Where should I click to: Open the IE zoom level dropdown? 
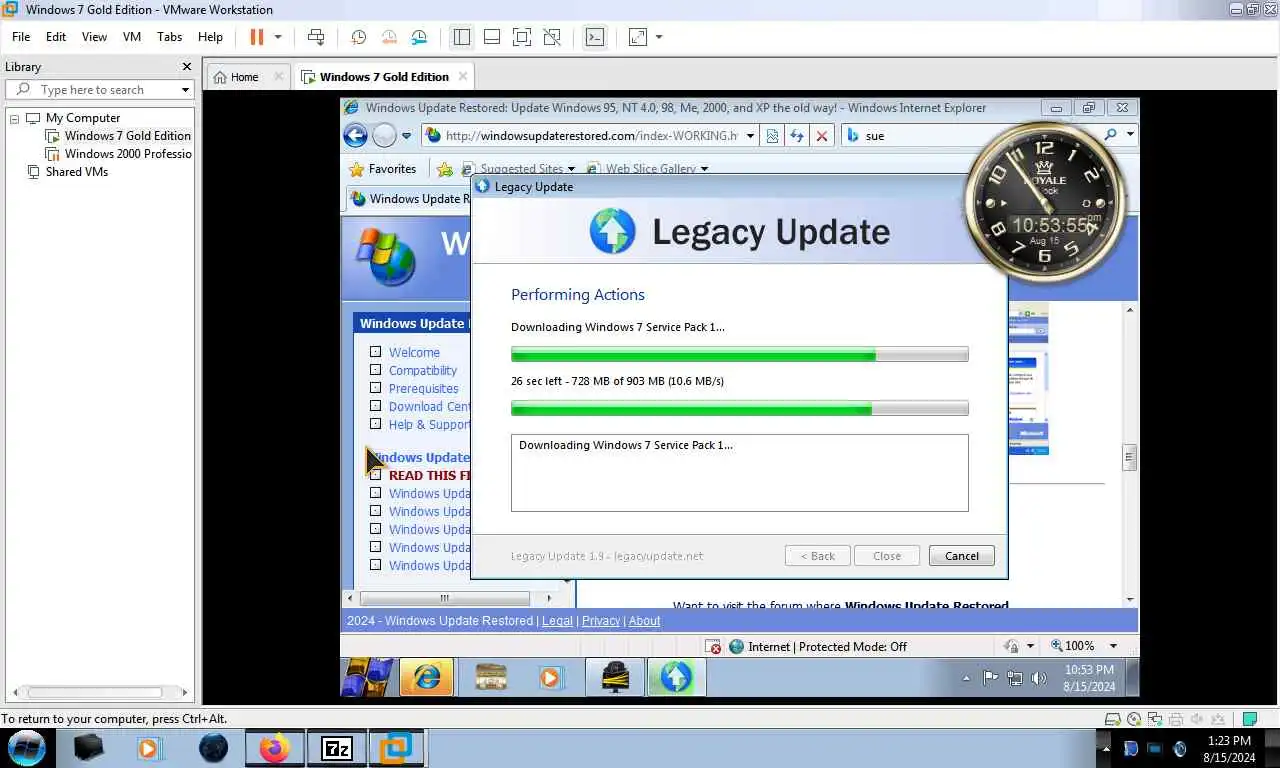pos(1113,647)
